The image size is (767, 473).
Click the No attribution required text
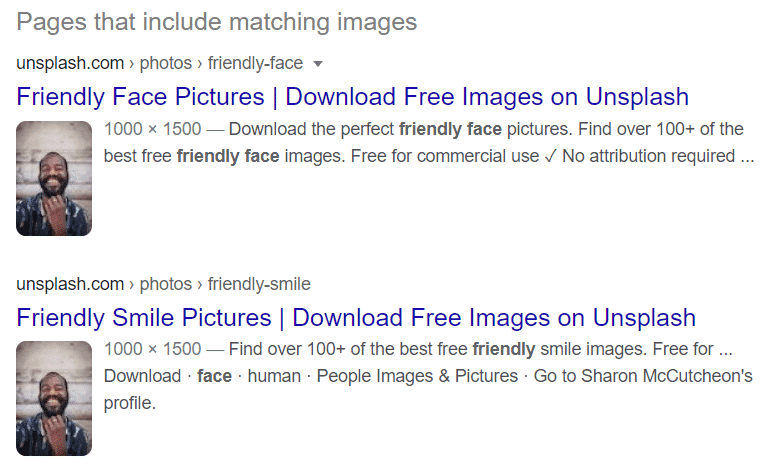[x=649, y=156]
